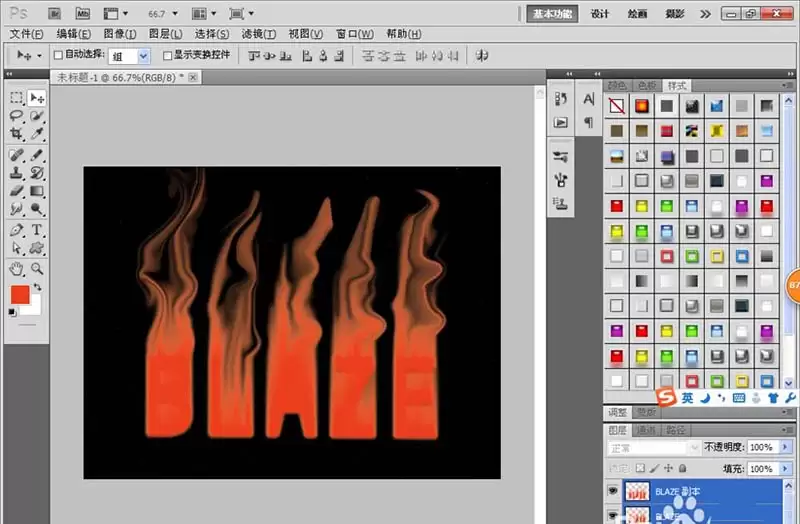Select the Dodge tool
The image size is (800, 524).
(37, 209)
